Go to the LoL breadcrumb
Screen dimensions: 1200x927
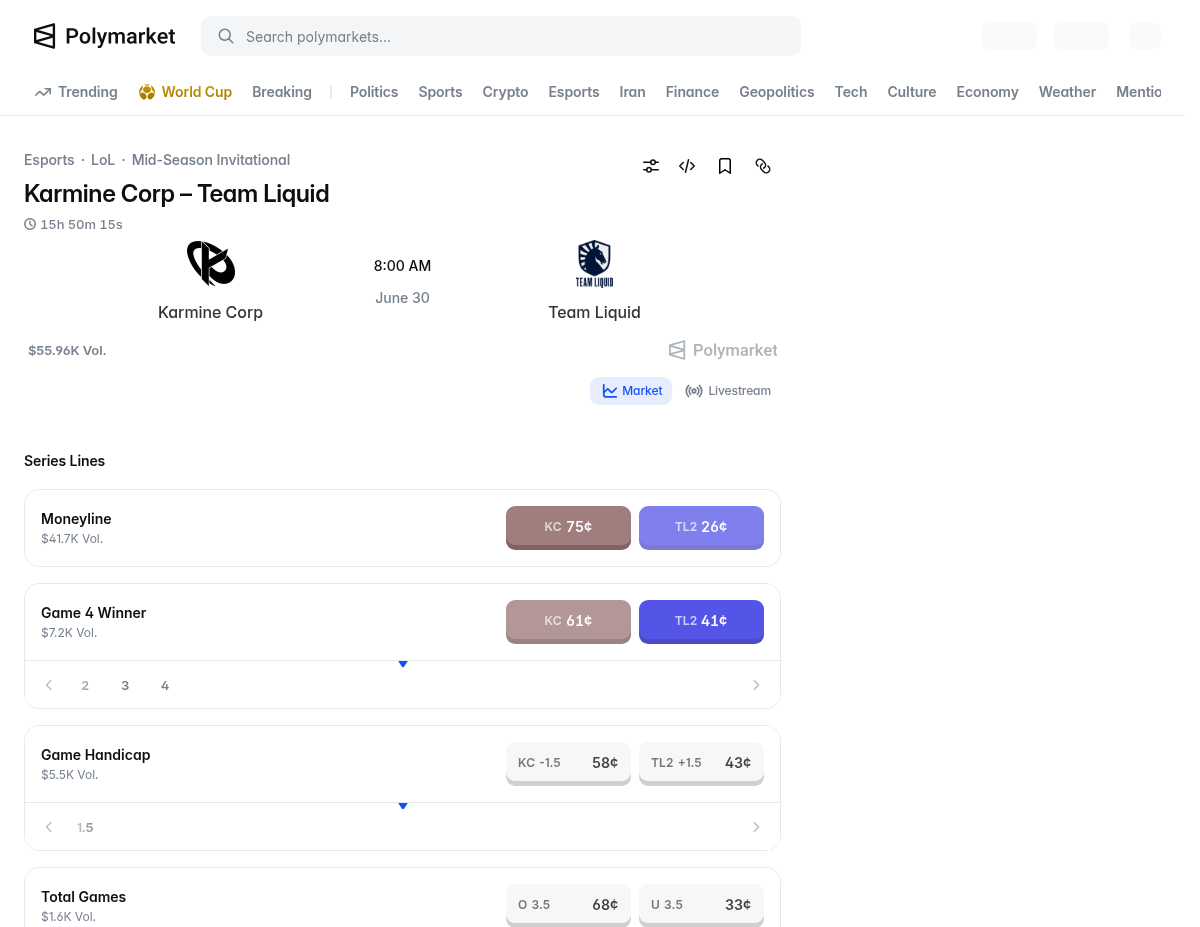coord(103,160)
